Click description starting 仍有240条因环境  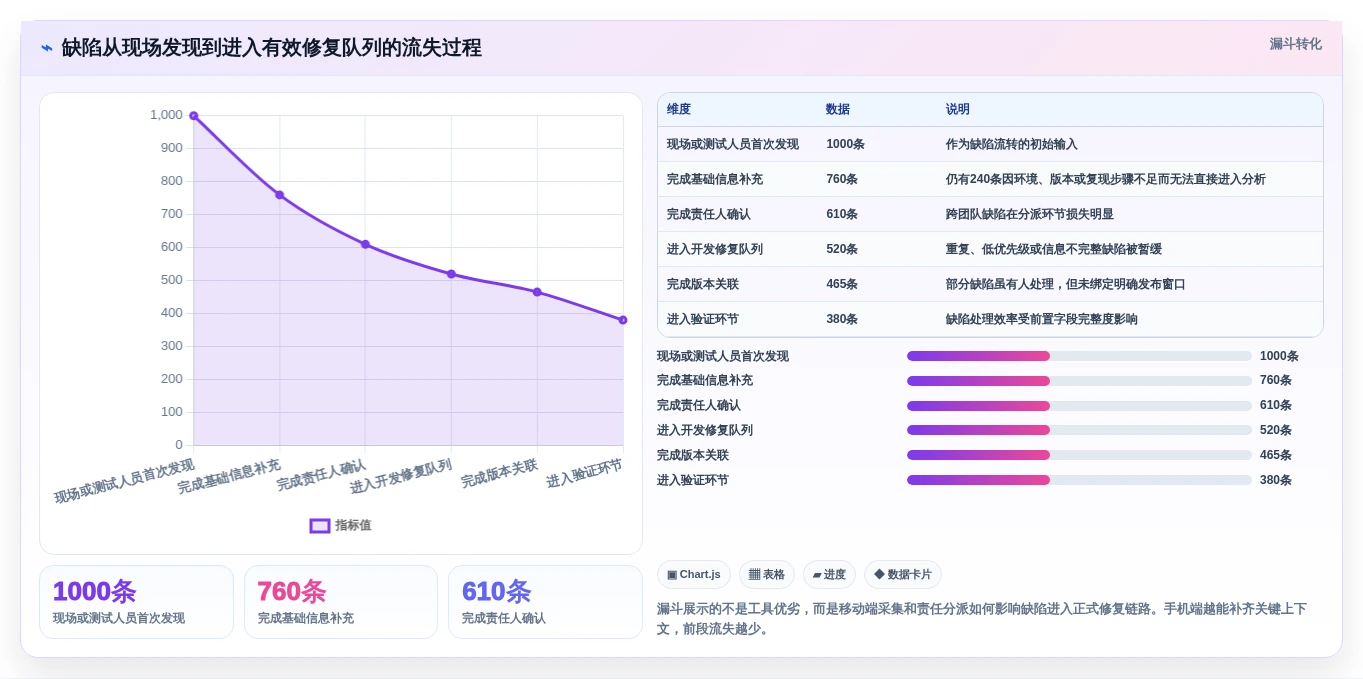coord(1106,179)
